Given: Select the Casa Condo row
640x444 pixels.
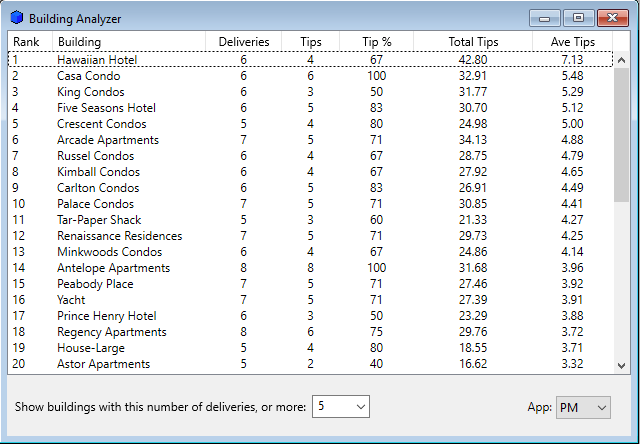Looking at the screenshot, I should (x=311, y=76).
